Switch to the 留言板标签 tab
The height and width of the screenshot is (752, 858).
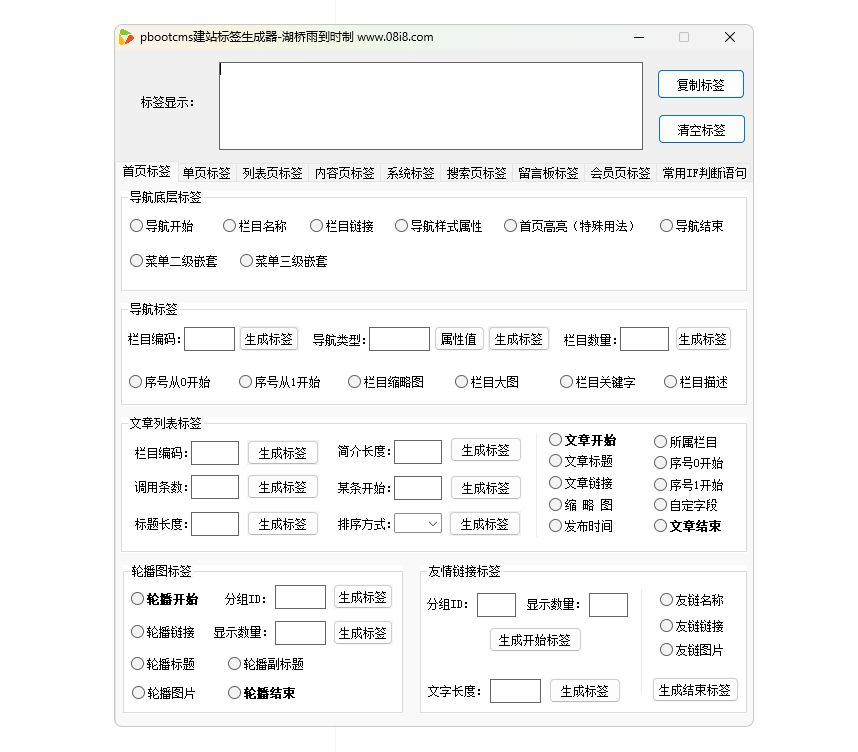548,172
